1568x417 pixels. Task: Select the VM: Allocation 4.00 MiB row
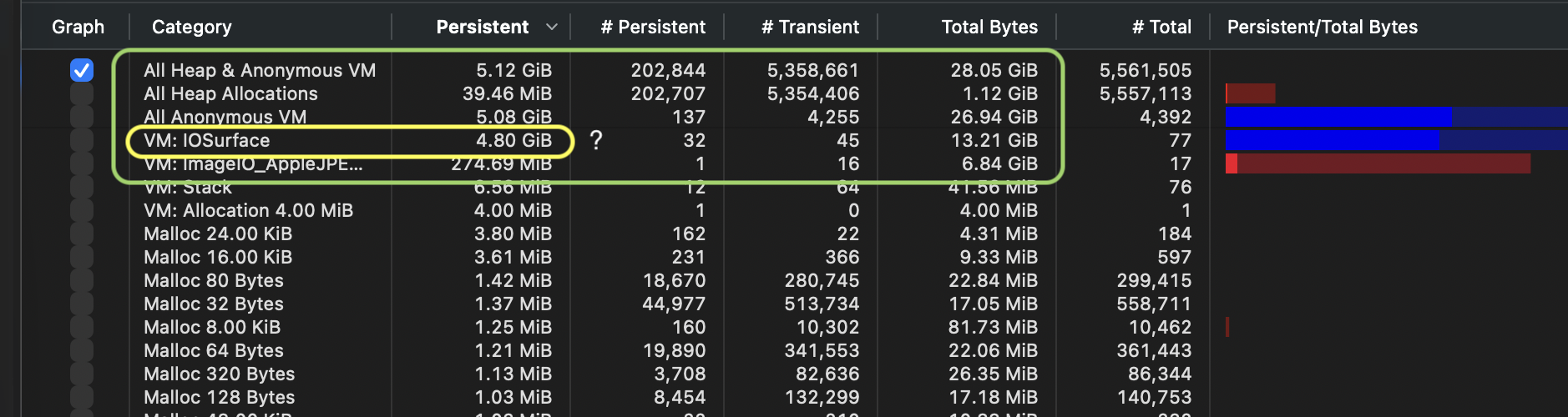[x=248, y=210]
